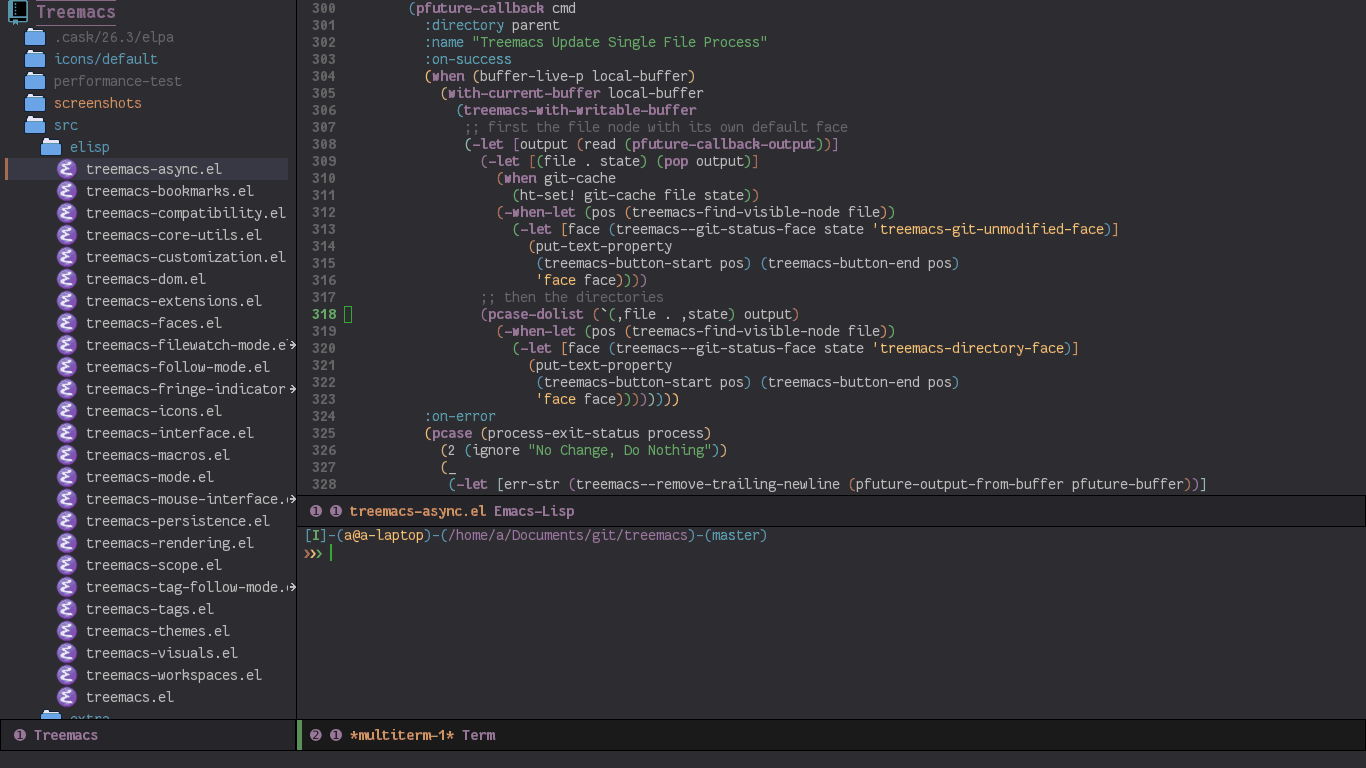Click the window 2 badge on the terminal modeline
This screenshot has height=768, width=1366.
[316, 735]
